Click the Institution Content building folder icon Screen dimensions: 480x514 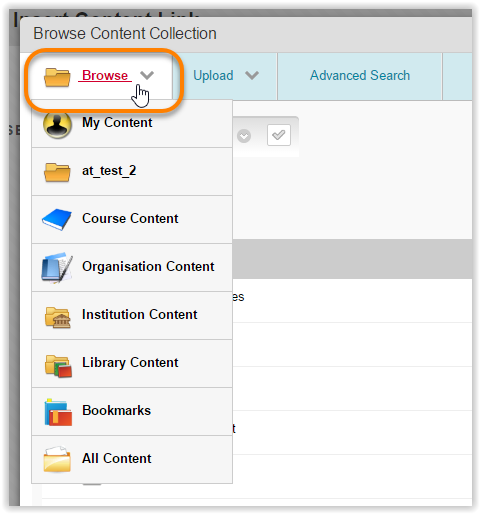pyautogui.click(x=58, y=317)
